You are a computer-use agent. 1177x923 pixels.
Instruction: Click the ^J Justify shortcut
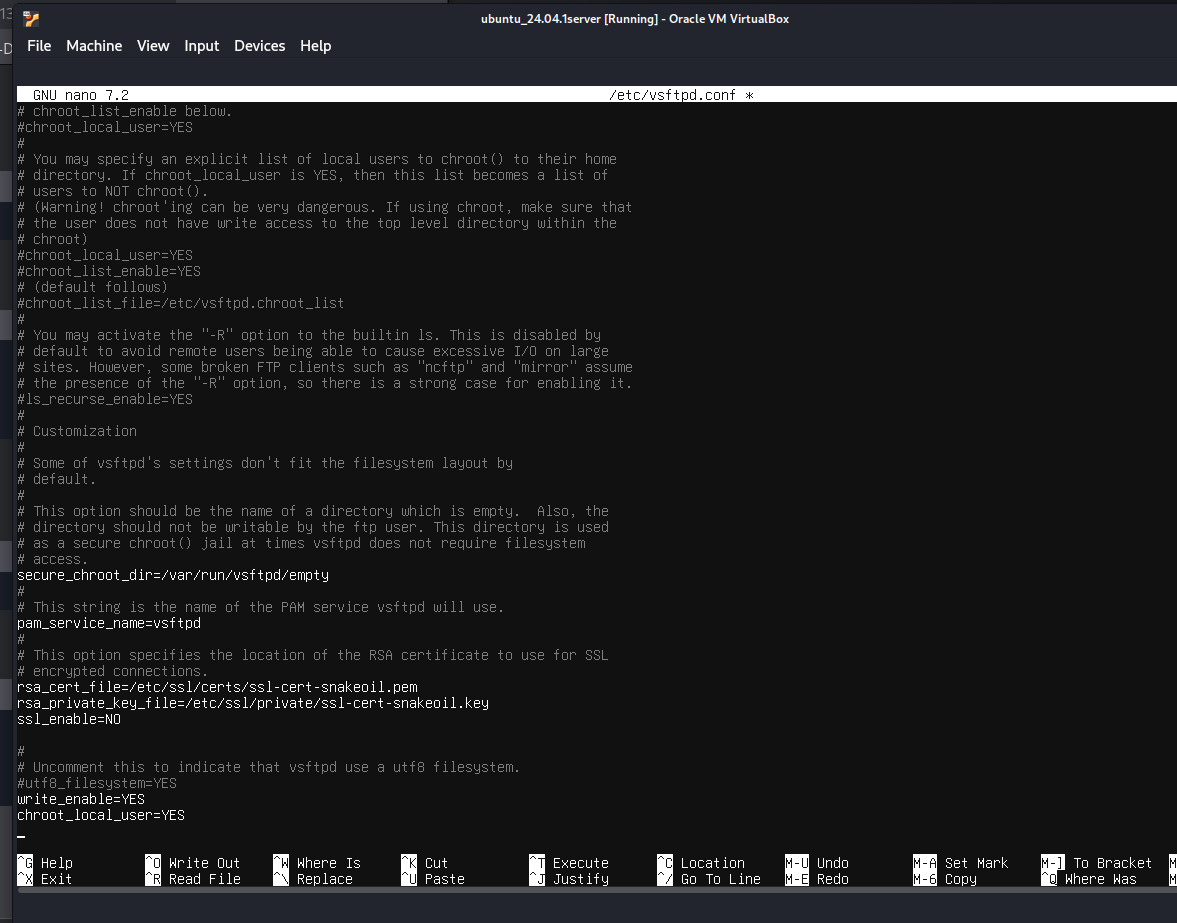coord(569,879)
